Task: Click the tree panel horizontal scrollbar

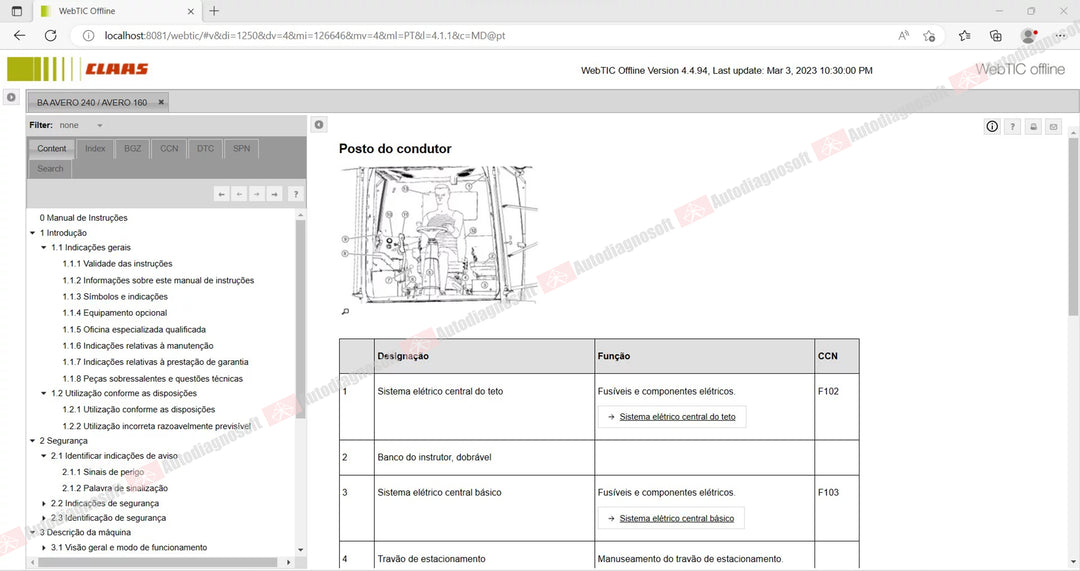Action: (x=157, y=563)
